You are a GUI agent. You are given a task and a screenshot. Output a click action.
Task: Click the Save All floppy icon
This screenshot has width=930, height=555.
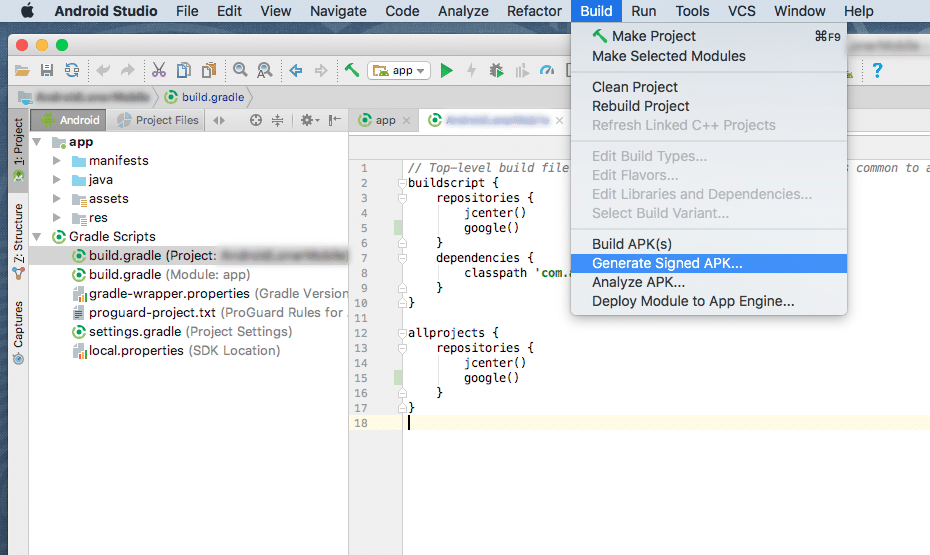click(47, 71)
